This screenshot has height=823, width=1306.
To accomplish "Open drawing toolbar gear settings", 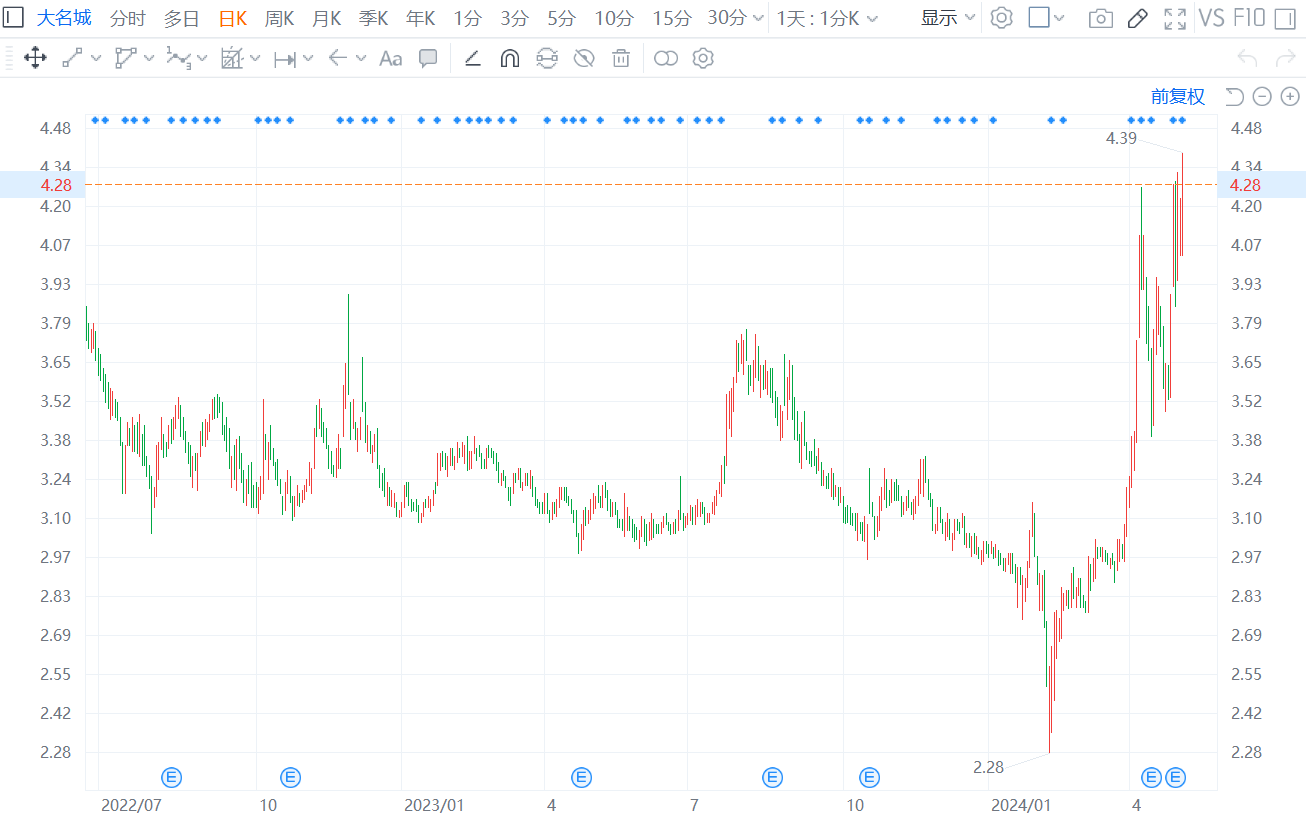I will pos(703,58).
